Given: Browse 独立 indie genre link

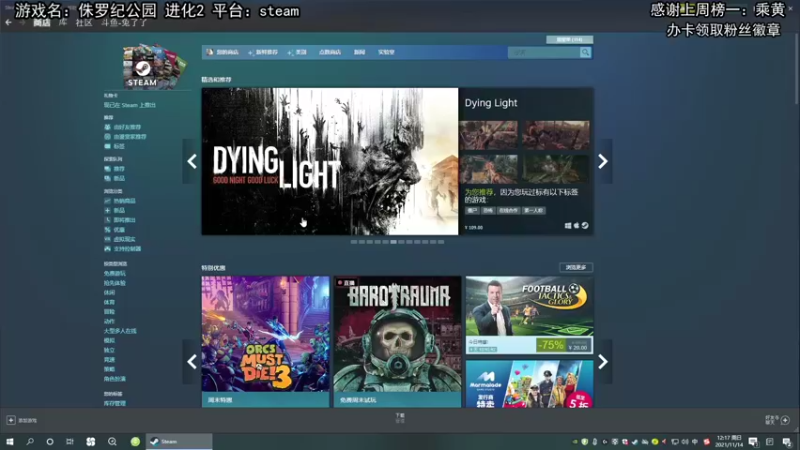Looking at the screenshot, I should coord(109,351).
